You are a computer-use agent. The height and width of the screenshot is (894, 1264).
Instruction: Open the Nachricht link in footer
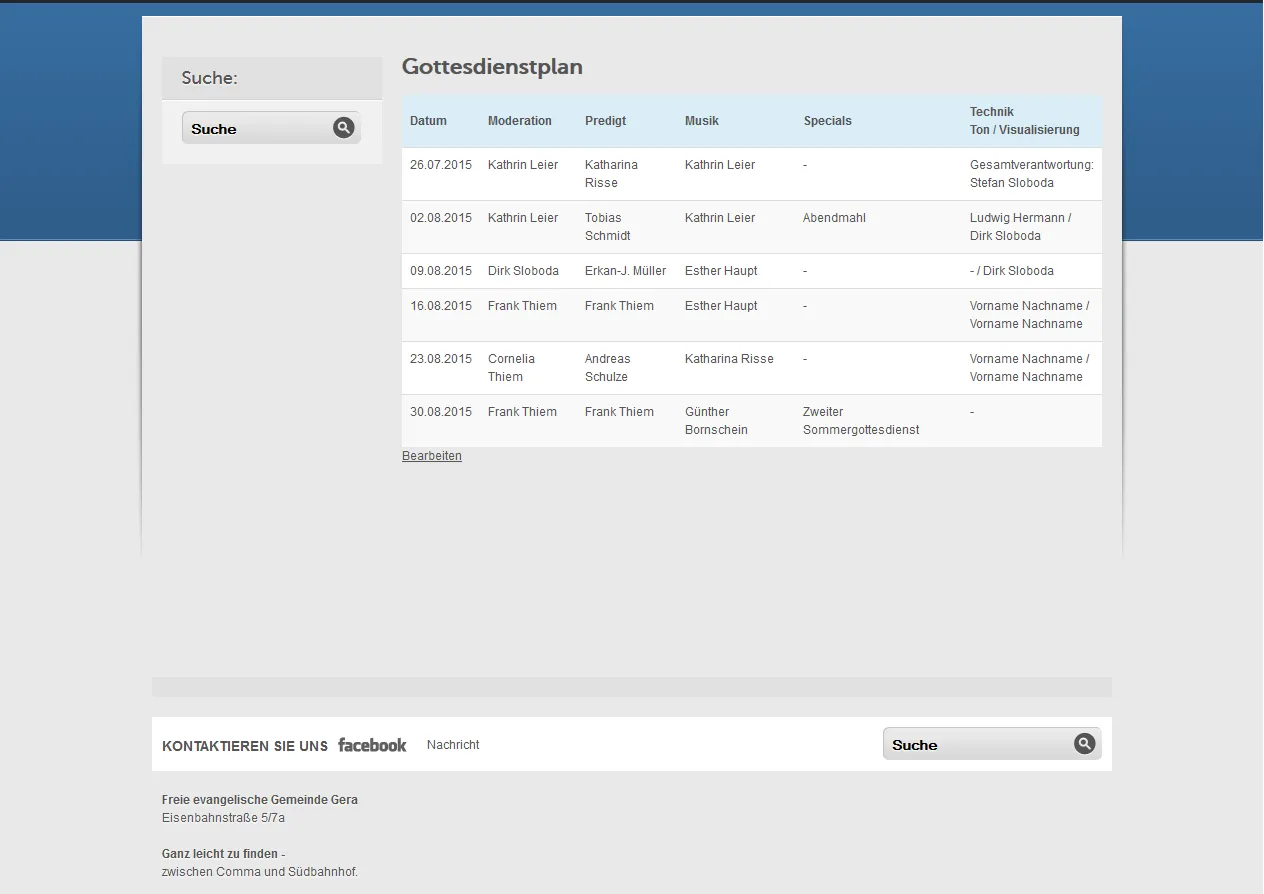[453, 745]
